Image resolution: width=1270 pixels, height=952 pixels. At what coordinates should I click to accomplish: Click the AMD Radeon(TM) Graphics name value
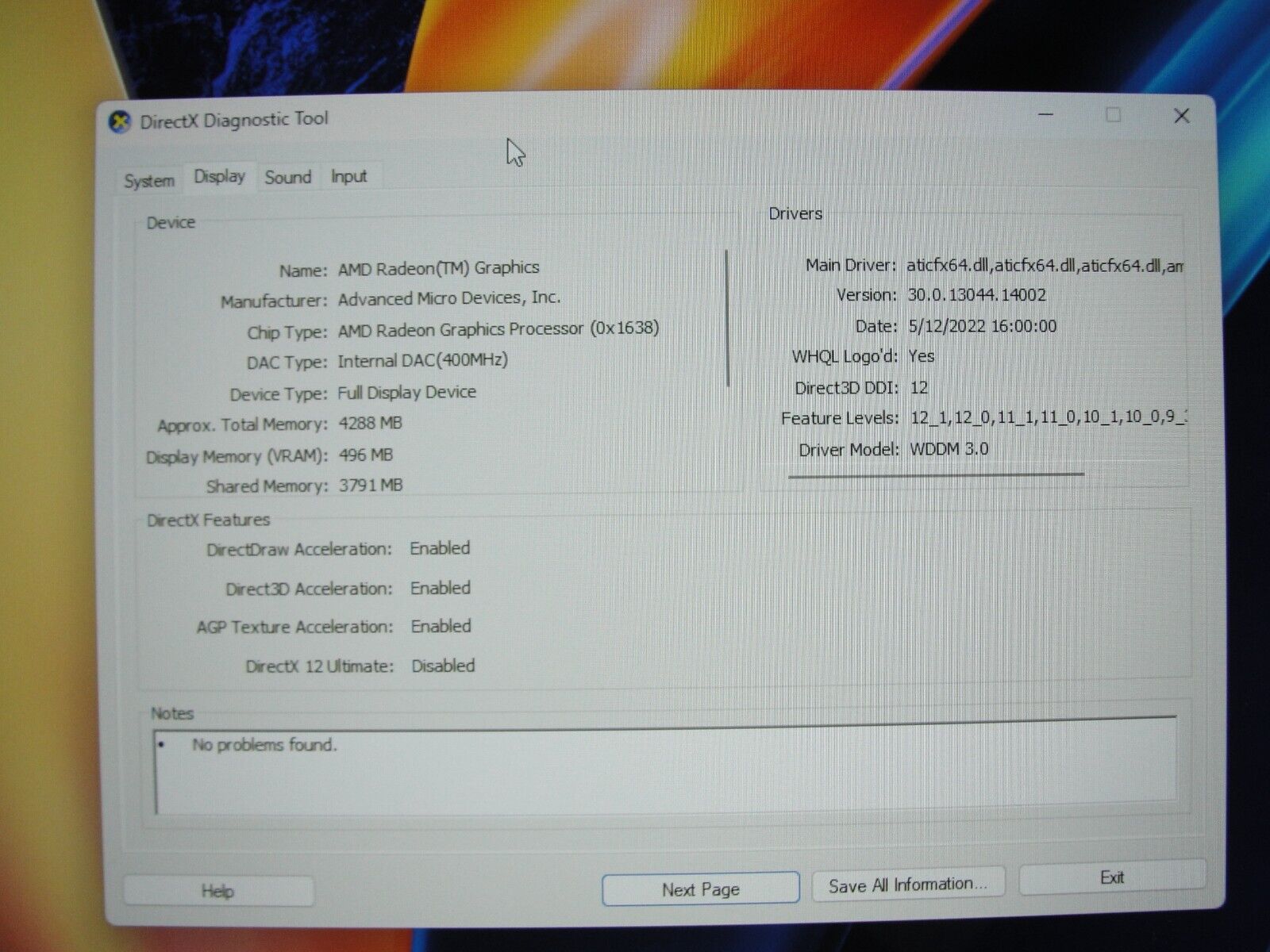tap(438, 268)
